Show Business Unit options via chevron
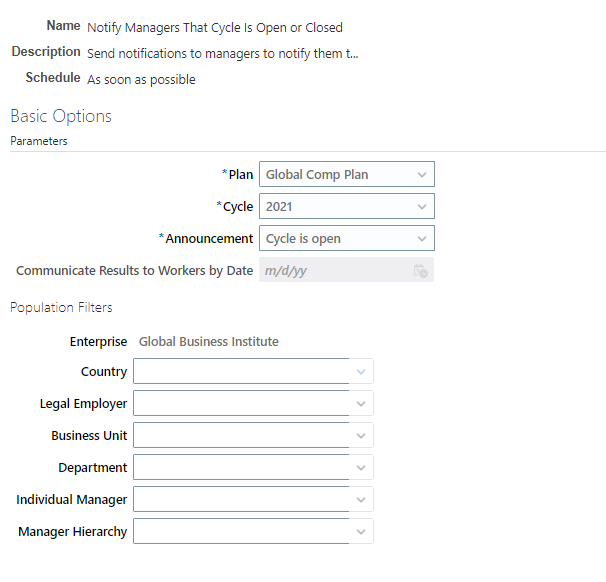The width and height of the screenshot is (606, 582). [x=361, y=436]
